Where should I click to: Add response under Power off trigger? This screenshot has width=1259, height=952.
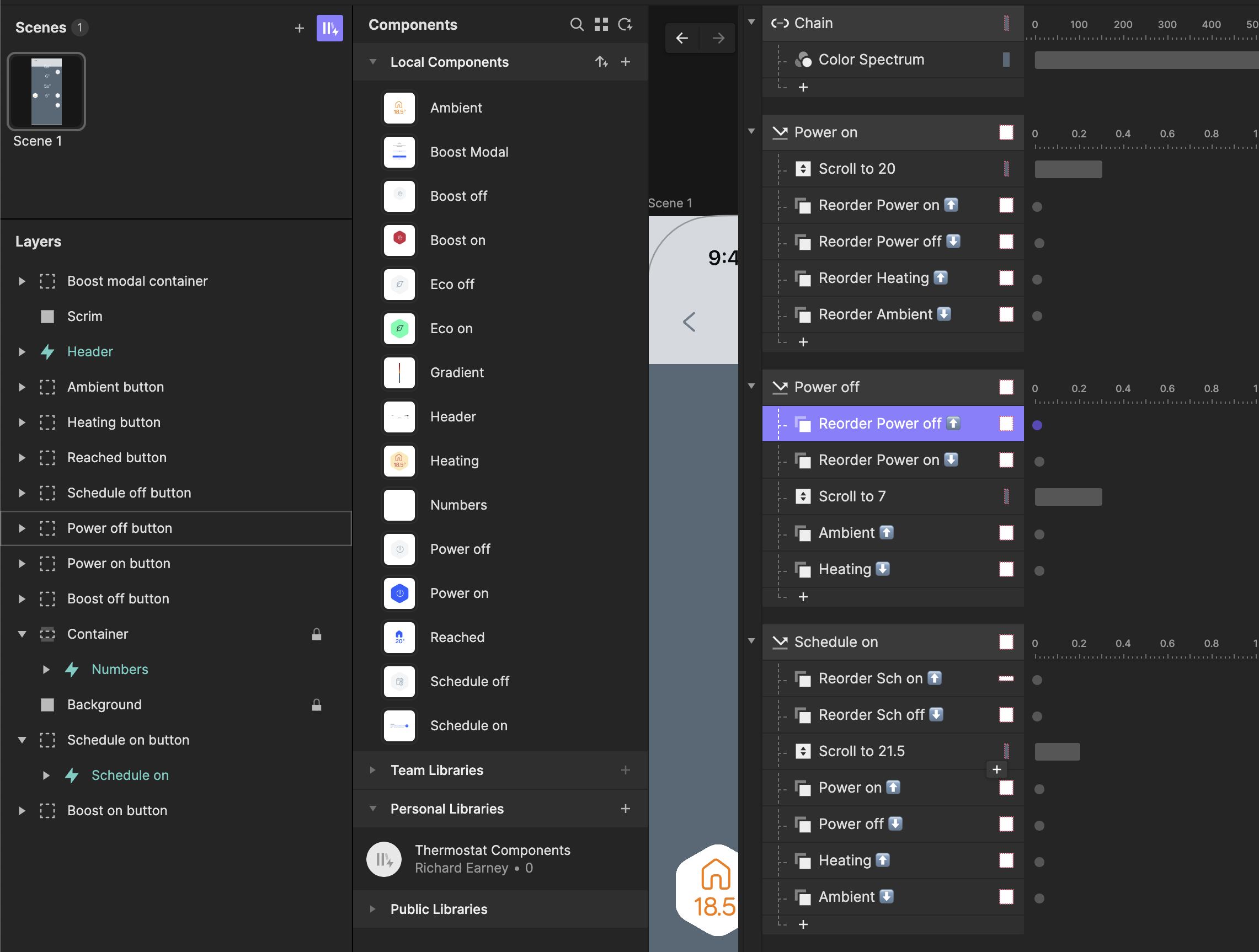tap(803, 596)
